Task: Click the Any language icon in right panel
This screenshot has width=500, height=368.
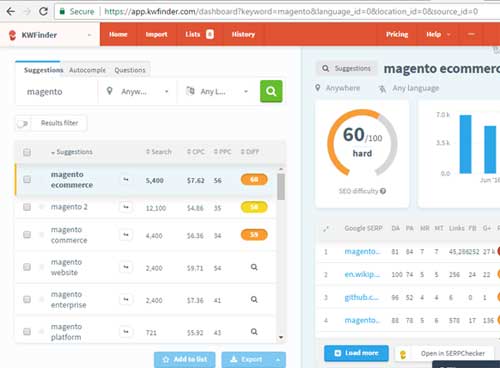Action: [382, 89]
